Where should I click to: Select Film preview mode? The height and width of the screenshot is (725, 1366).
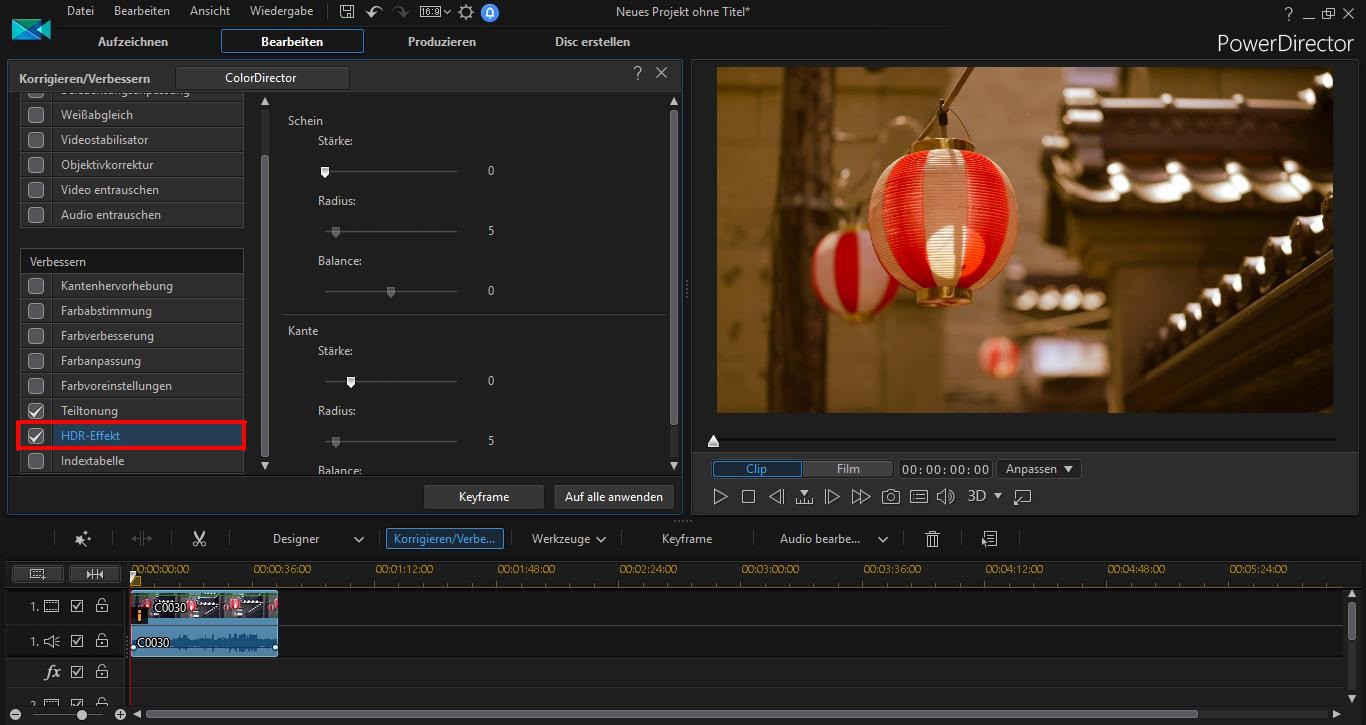pos(848,469)
